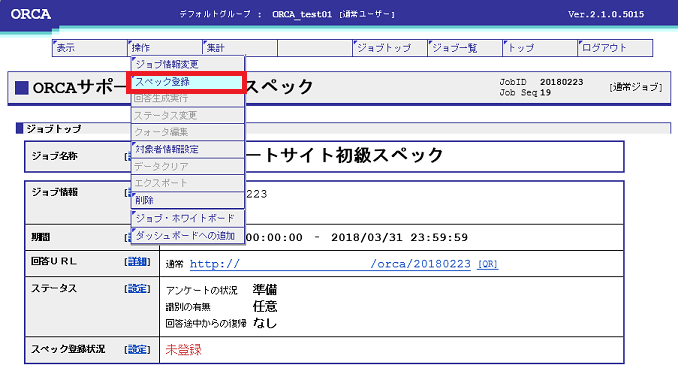This screenshot has height=371, width=678.
Task: Select ジョブ情報変更 from the dropdown
Action: coord(188,64)
